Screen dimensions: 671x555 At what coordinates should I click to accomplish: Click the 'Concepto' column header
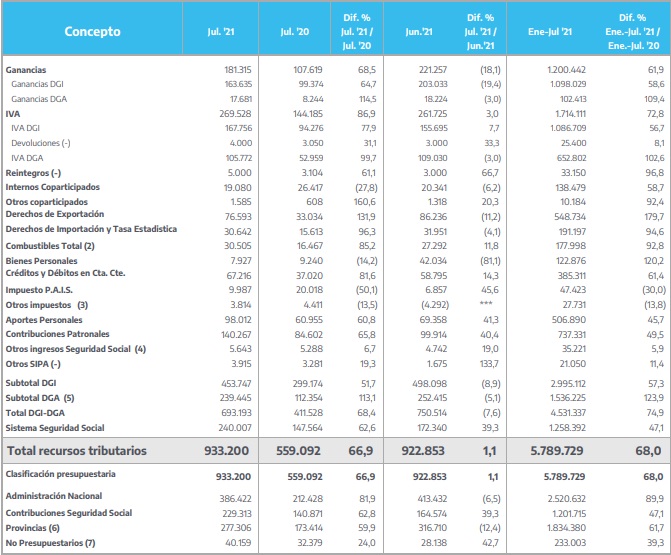coord(92,32)
